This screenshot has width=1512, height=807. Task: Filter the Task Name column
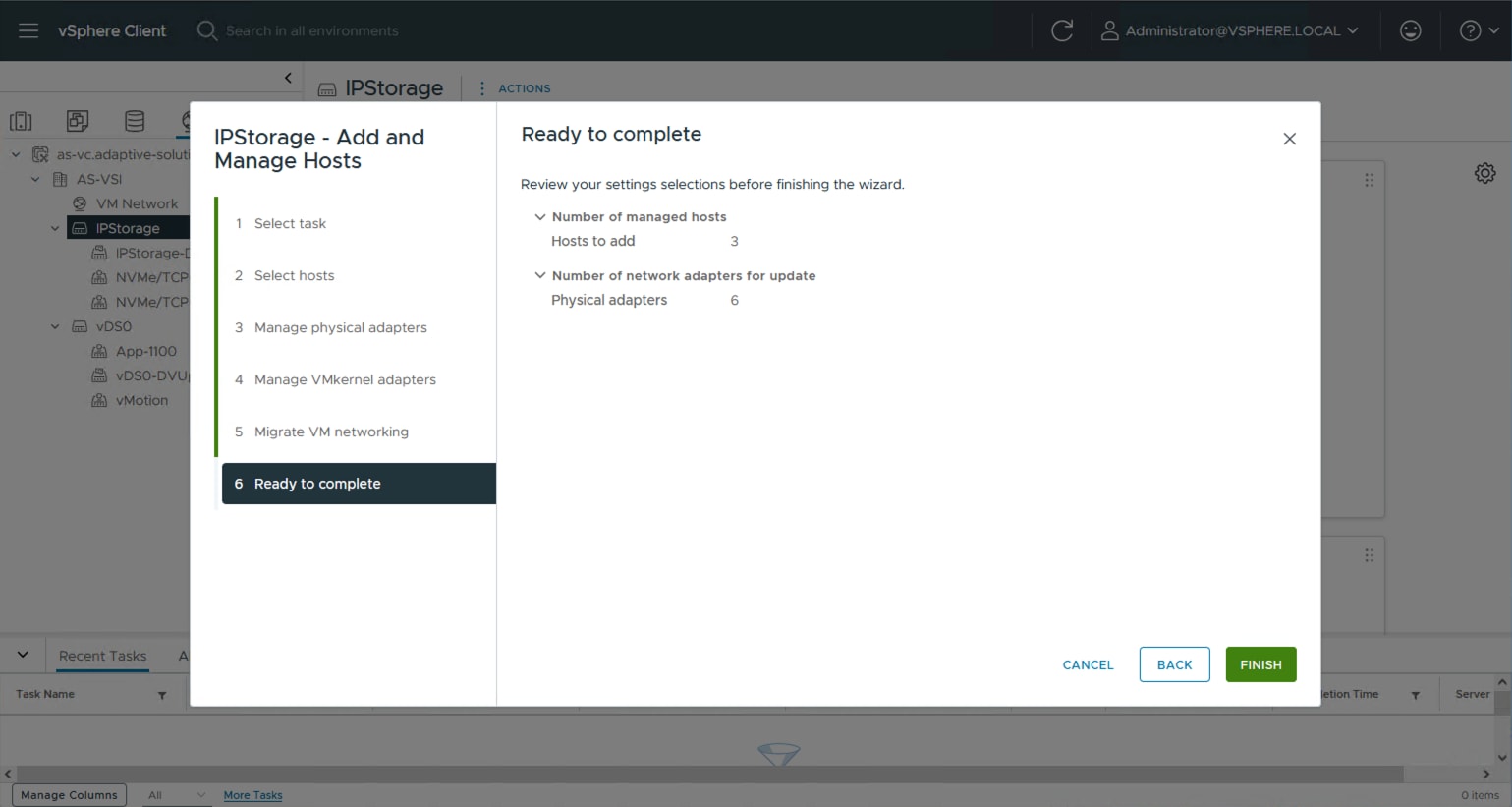tap(162, 694)
